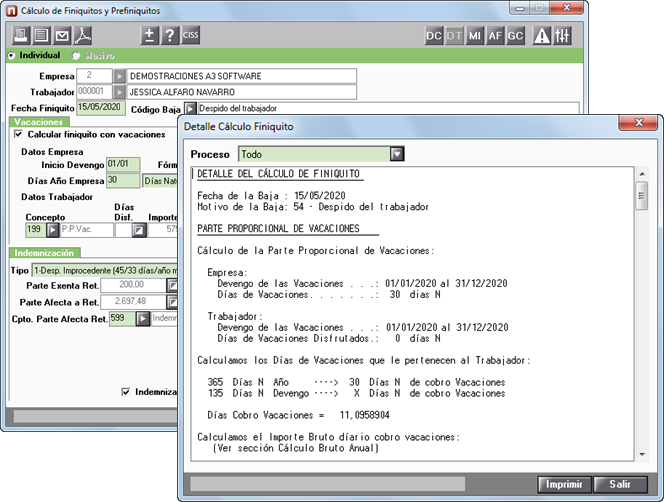The width and height of the screenshot is (664, 502).
Task: Click the DC toolbar button
Action: 434,36
